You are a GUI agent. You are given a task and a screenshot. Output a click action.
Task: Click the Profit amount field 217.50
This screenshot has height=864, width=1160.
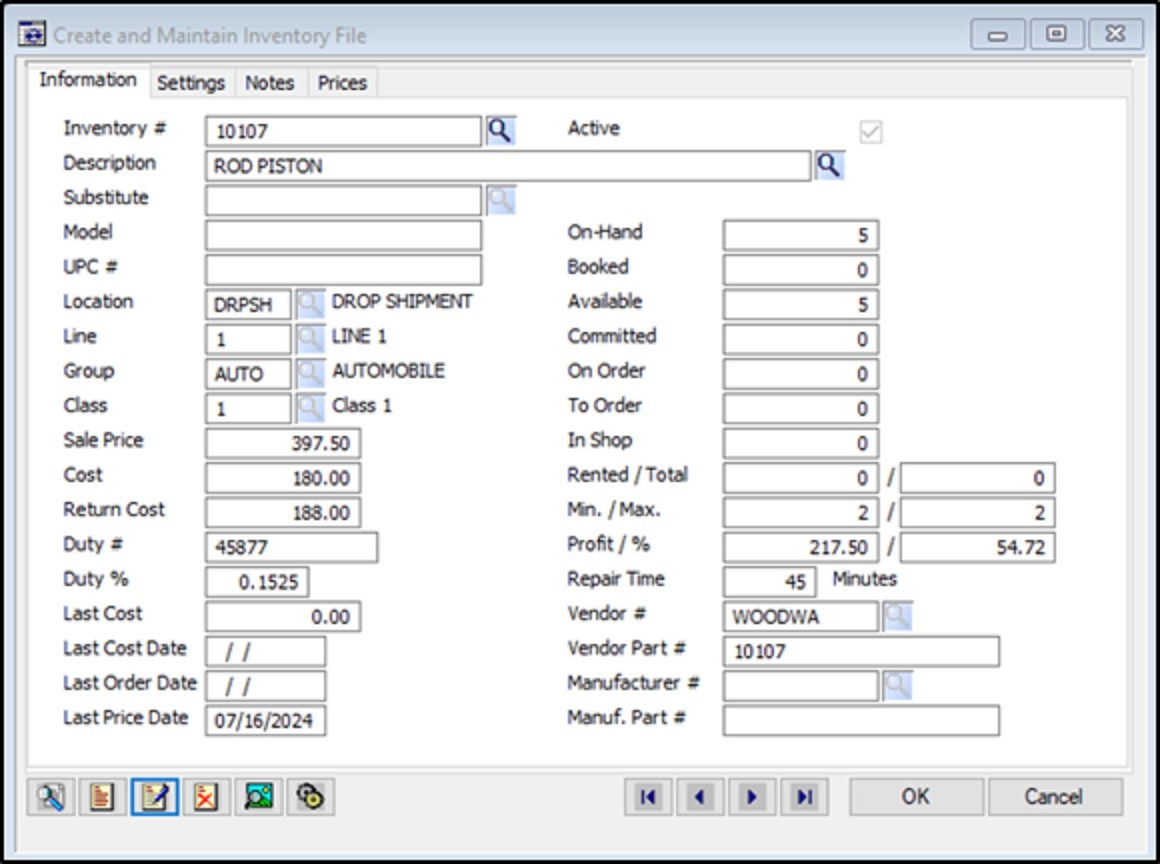(800, 547)
